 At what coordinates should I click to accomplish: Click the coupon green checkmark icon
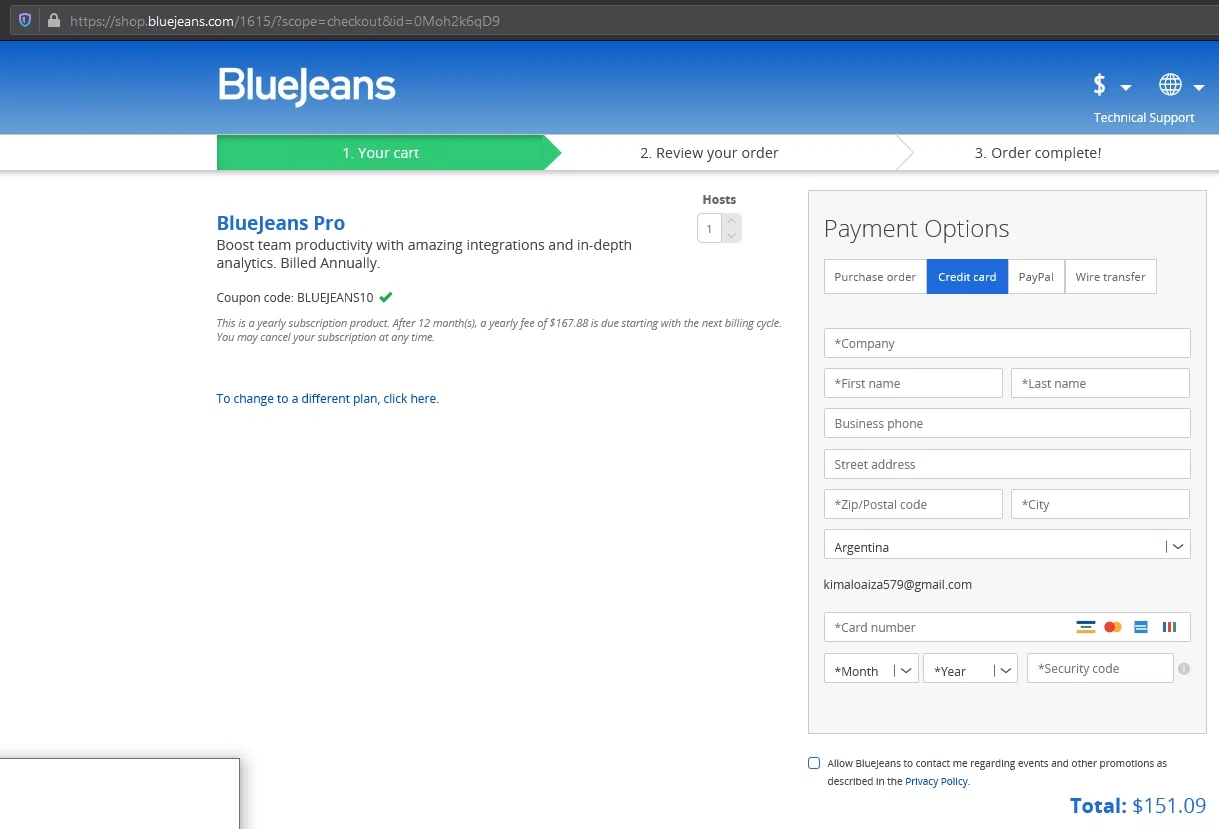385,297
